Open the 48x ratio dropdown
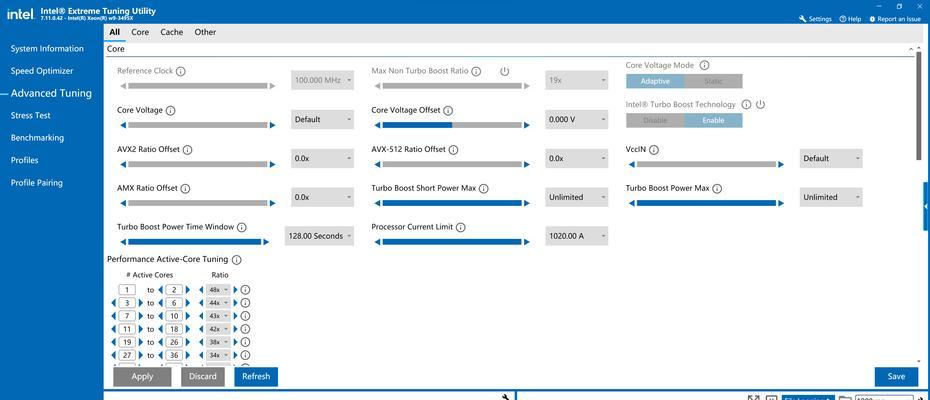This screenshot has width=930, height=400. coord(218,290)
